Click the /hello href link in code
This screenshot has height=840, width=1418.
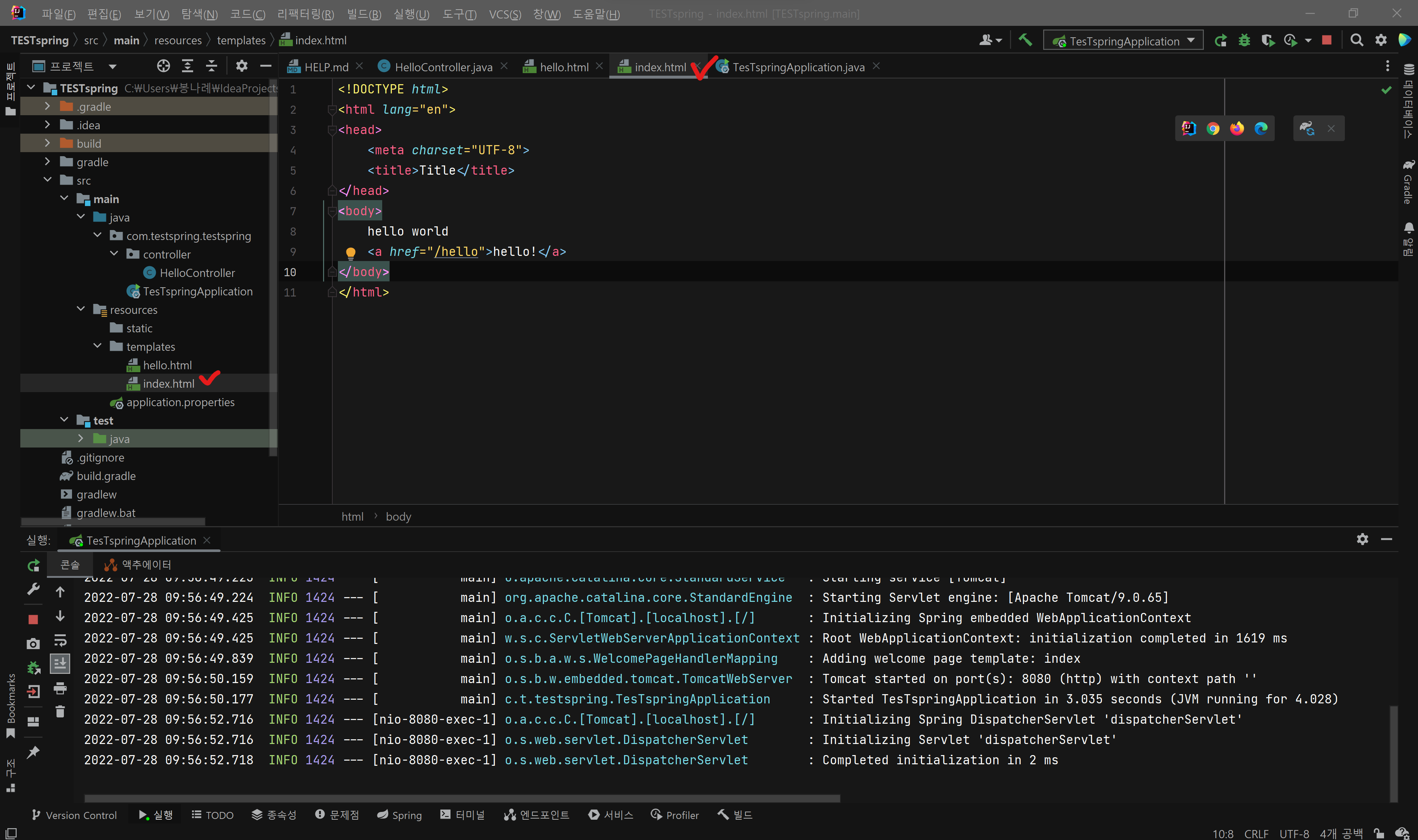[456, 251]
